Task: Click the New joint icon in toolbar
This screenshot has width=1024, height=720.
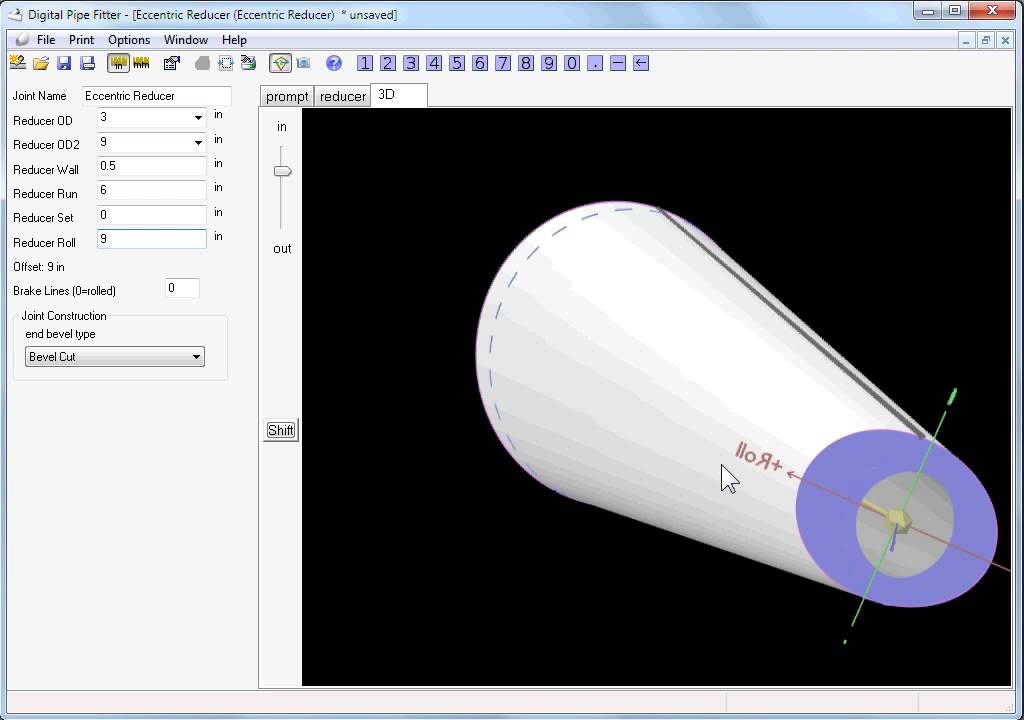Action: [x=18, y=63]
